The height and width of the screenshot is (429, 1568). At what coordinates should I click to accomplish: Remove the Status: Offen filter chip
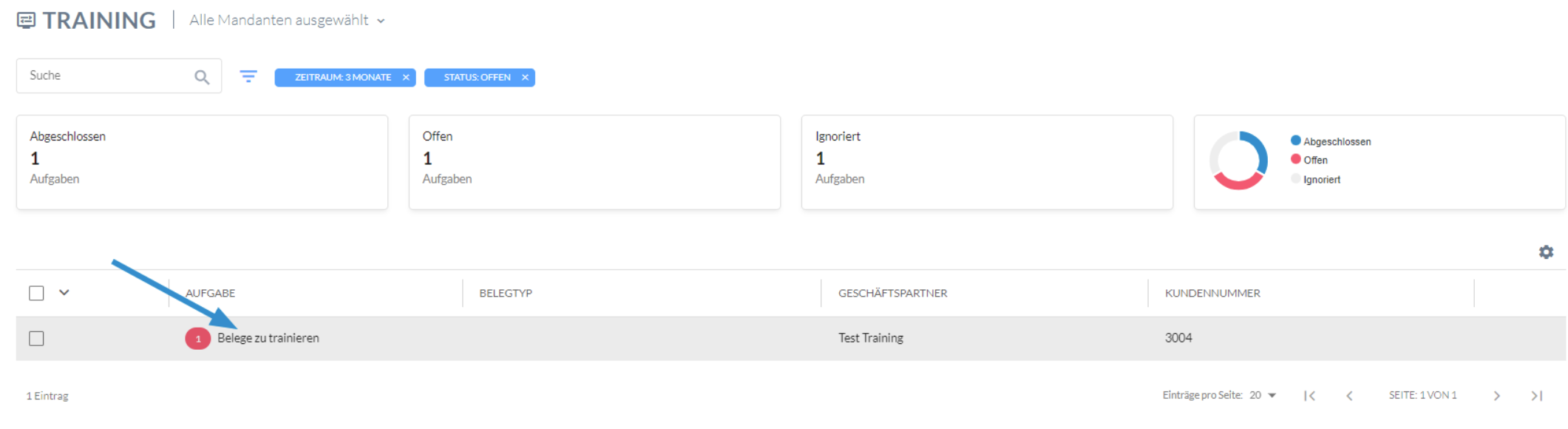coord(525,77)
